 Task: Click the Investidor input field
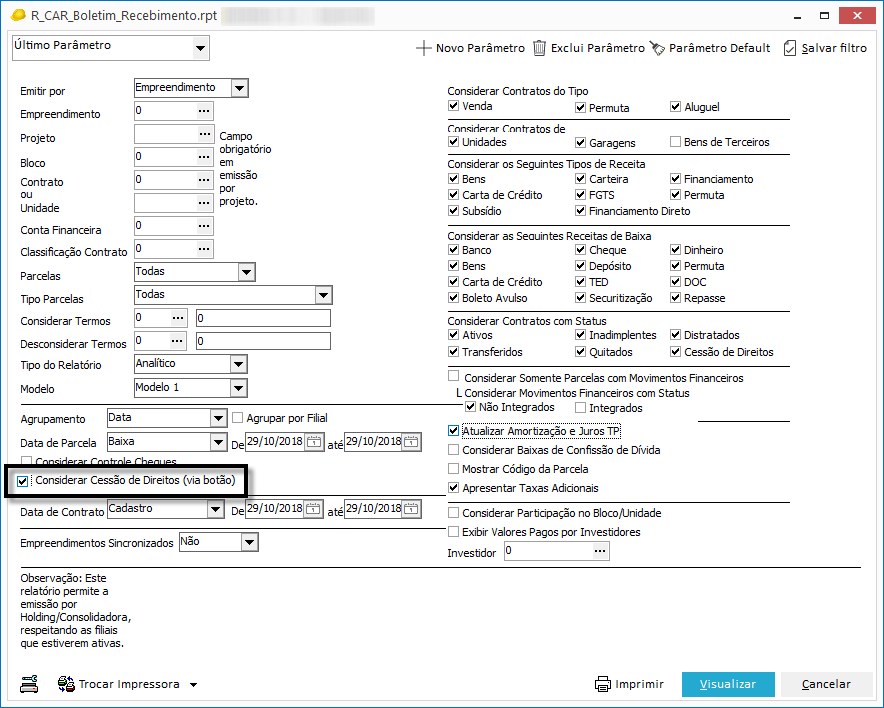[x=549, y=551]
